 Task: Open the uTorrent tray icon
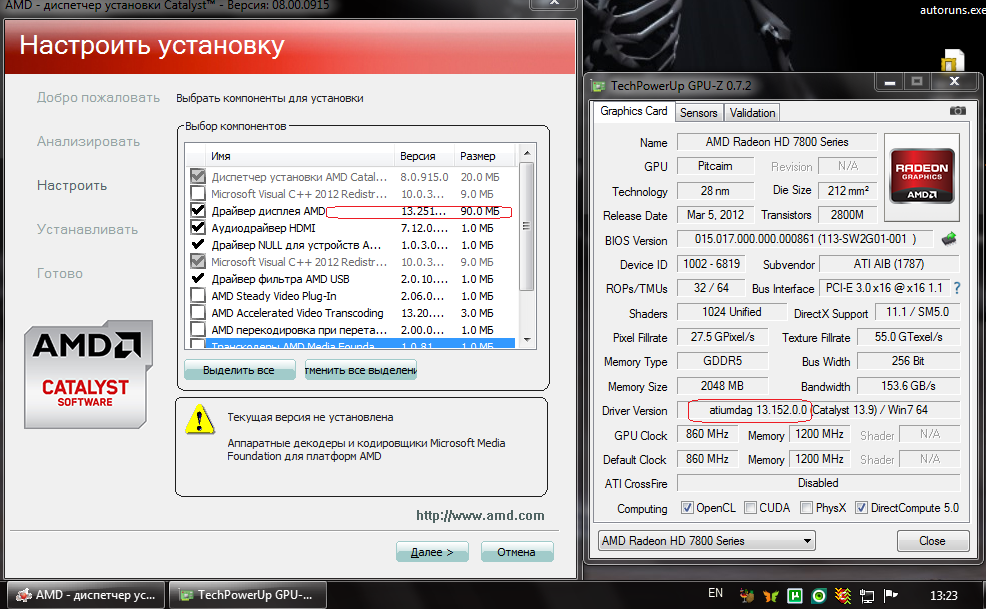click(795, 595)
